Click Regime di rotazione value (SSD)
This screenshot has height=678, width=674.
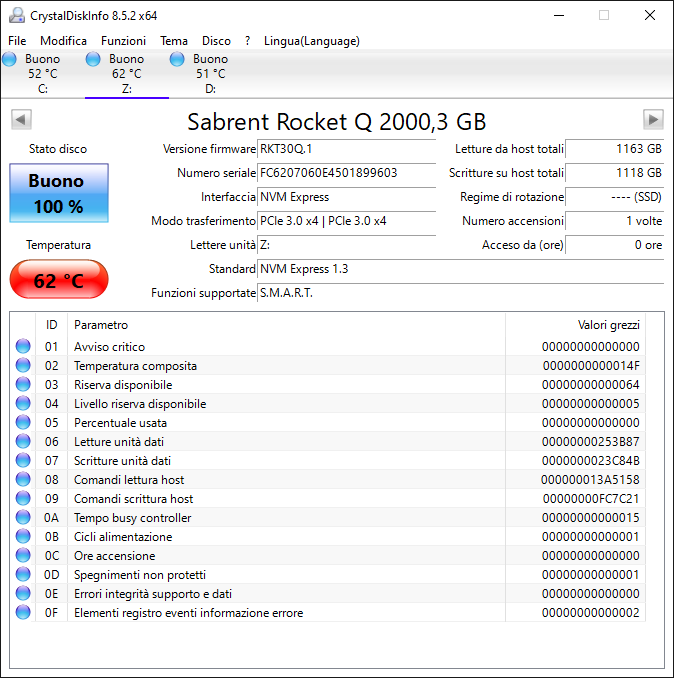click(614, 197)
